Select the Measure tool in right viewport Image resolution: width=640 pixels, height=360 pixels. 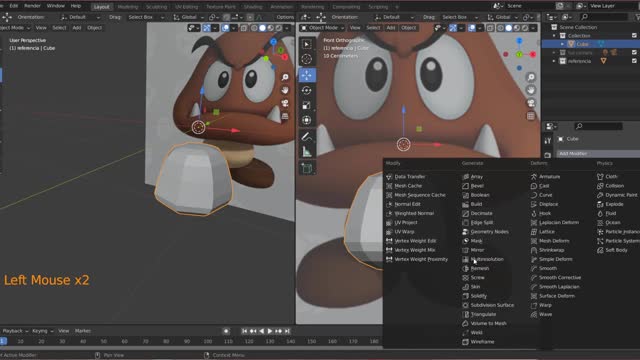(x=307, y=152)
